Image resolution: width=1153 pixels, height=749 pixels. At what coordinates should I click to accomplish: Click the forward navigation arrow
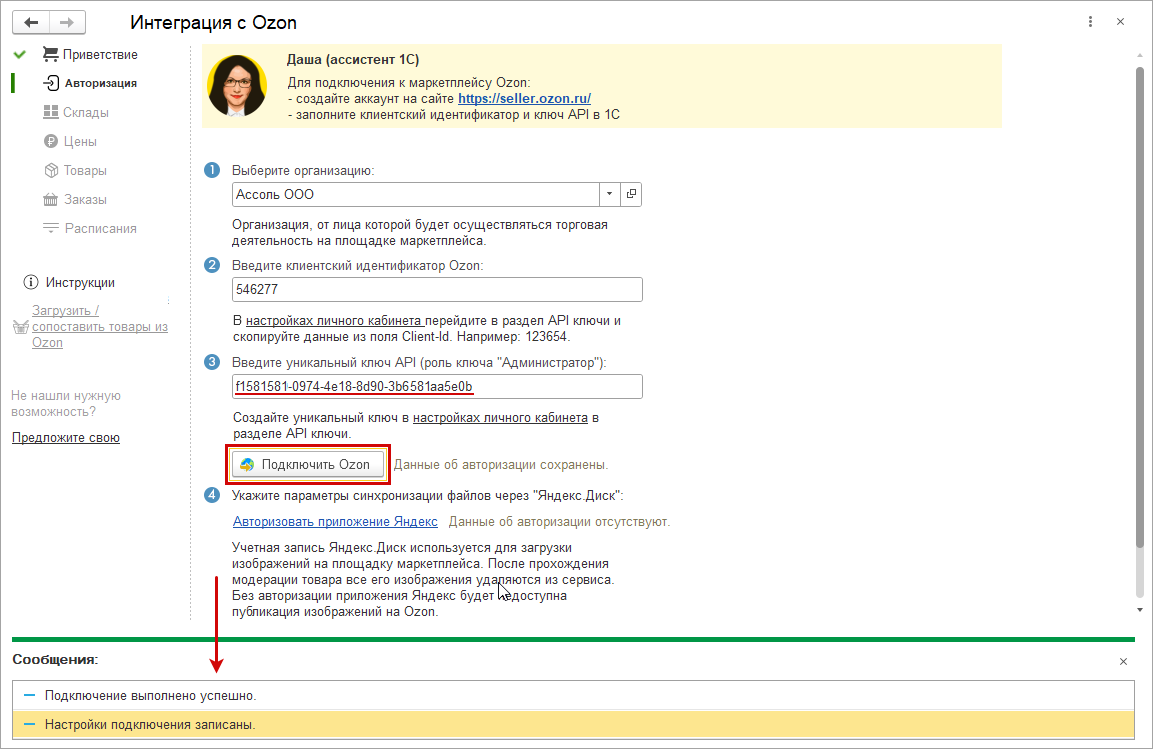(x=67, y=22)
